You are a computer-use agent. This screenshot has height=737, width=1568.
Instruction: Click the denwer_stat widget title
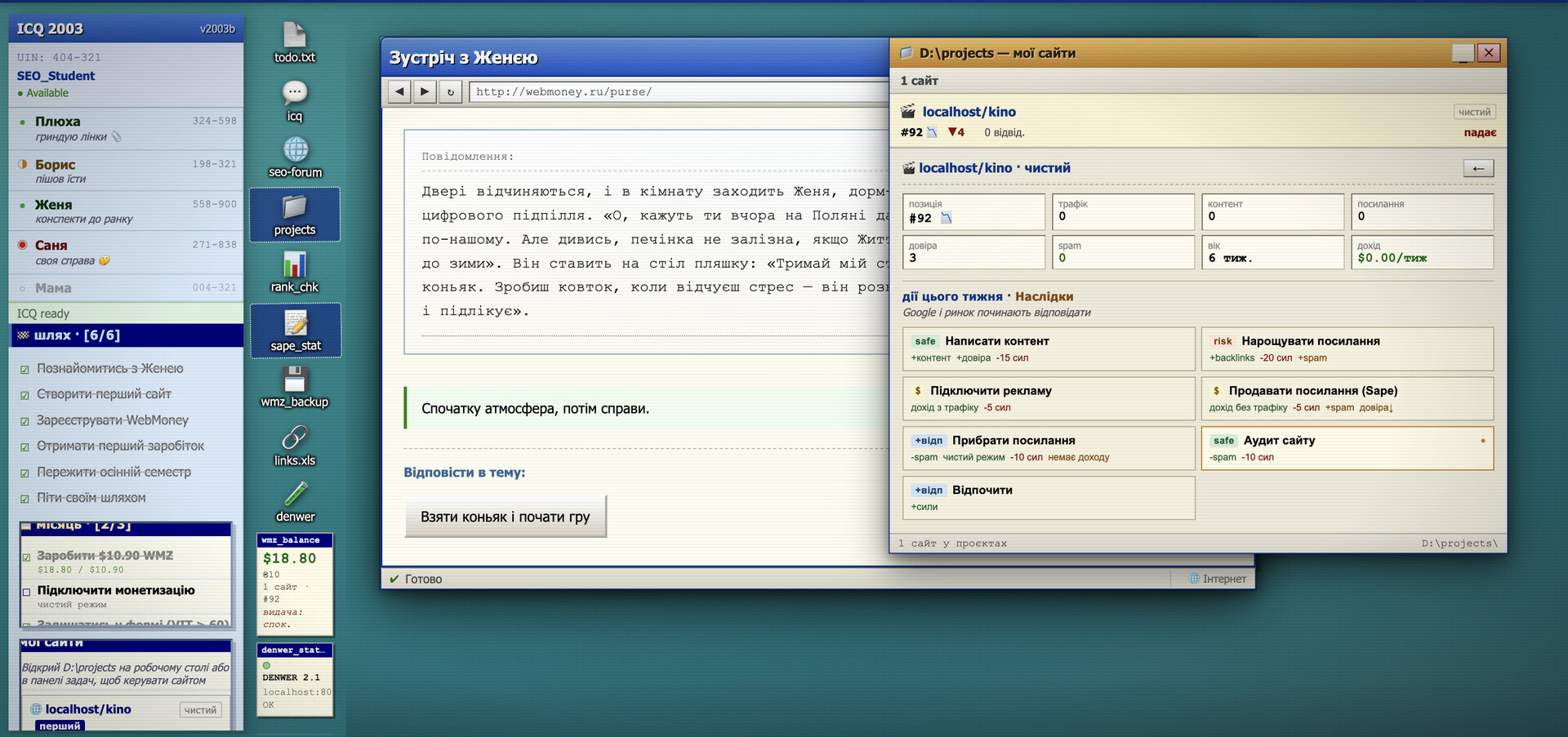[x=295, y=650]
